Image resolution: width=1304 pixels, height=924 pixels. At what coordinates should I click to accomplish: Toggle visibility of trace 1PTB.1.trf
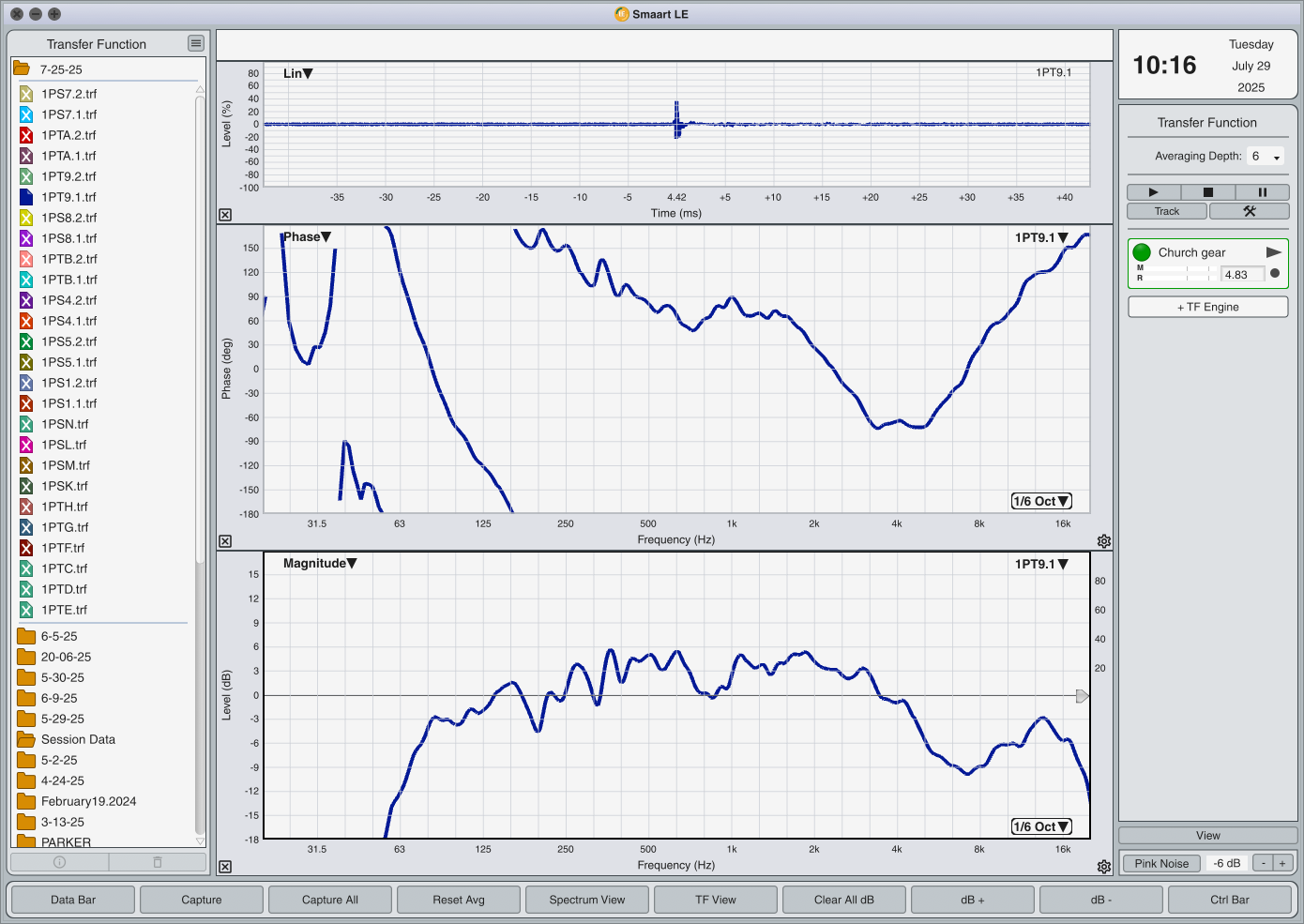[x=26, y=280]
